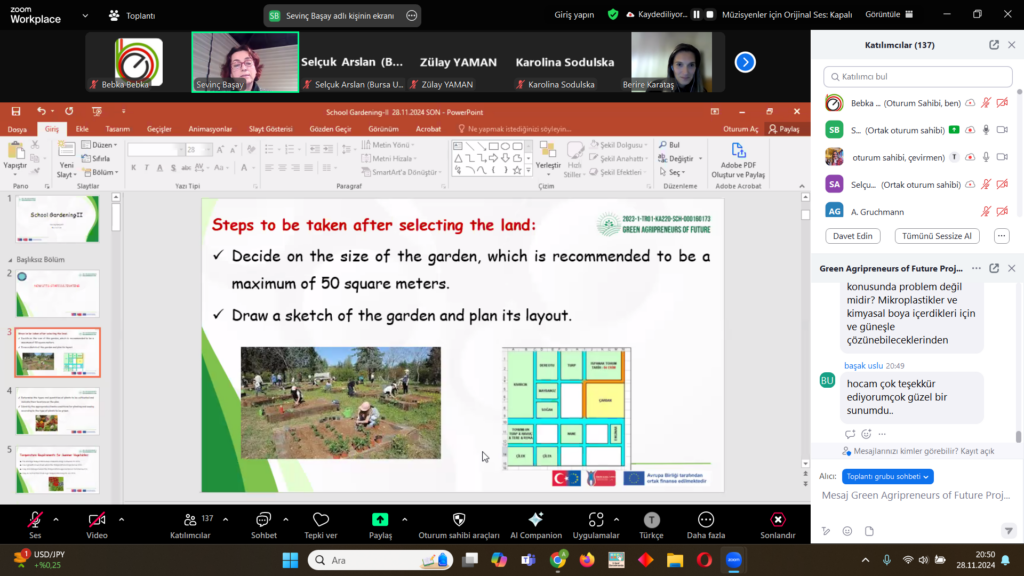The image size is (1024, 576).
Task: Pop out the Katılımcılar participants panel
Action: 993,45
